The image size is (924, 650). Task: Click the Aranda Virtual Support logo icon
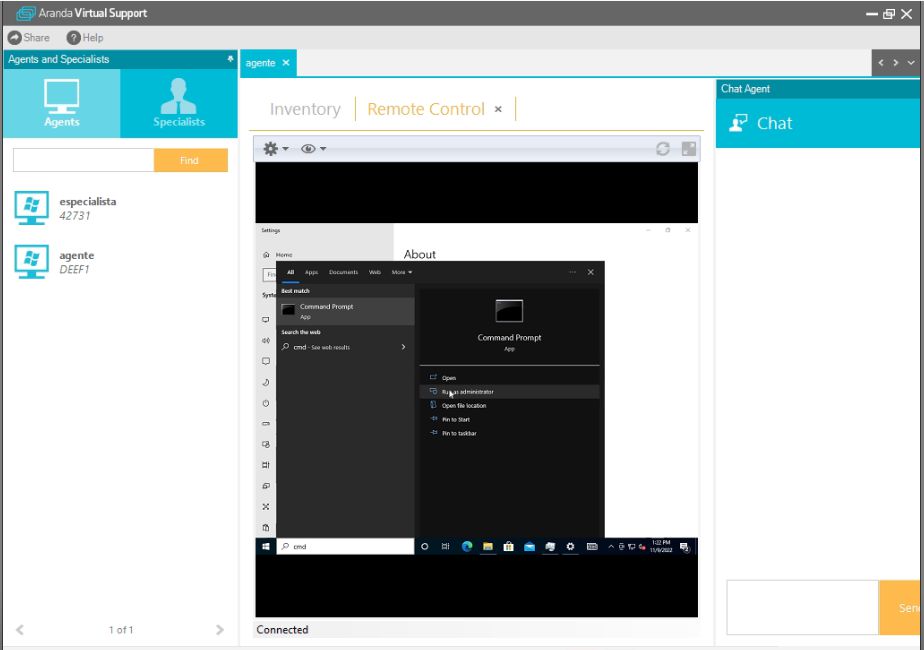coord(25,13)
